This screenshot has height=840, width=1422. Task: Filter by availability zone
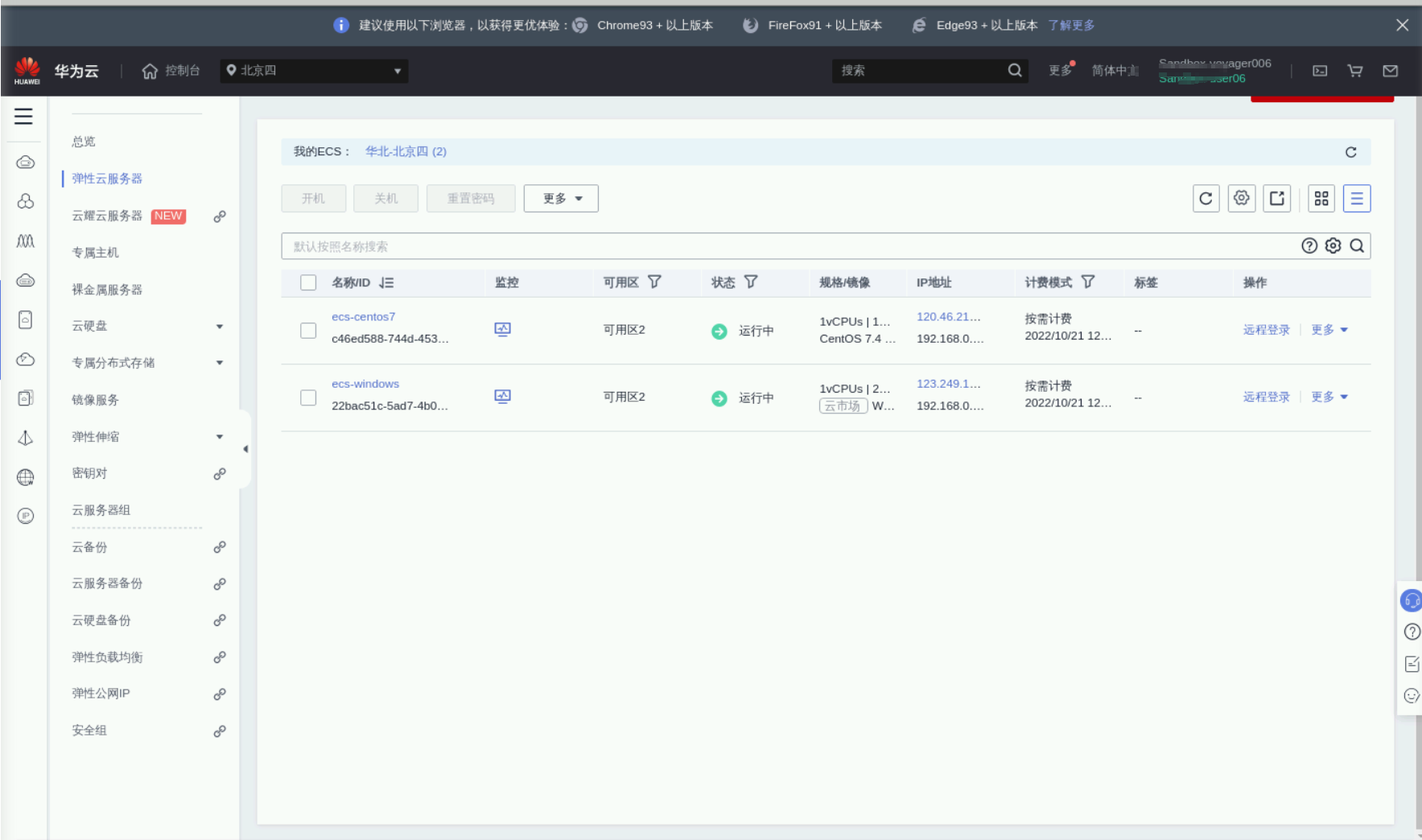[x=654, y=282]
